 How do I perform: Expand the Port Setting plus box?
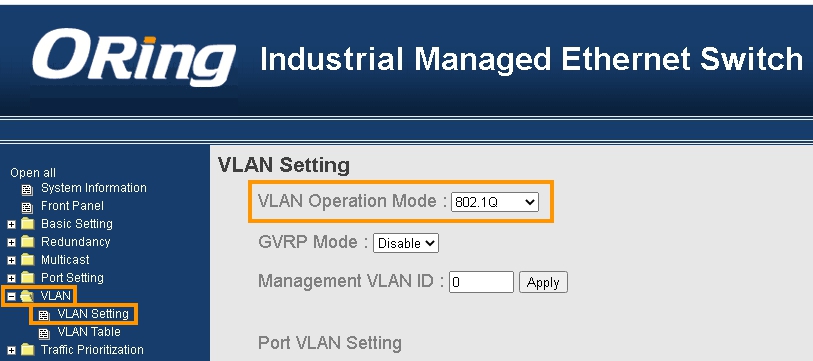(11, 279)
